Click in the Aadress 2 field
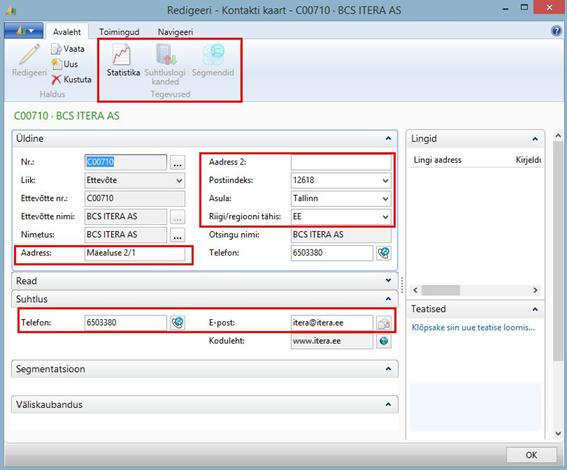Screen dimensions: 567x470 [x=341, y=162]
